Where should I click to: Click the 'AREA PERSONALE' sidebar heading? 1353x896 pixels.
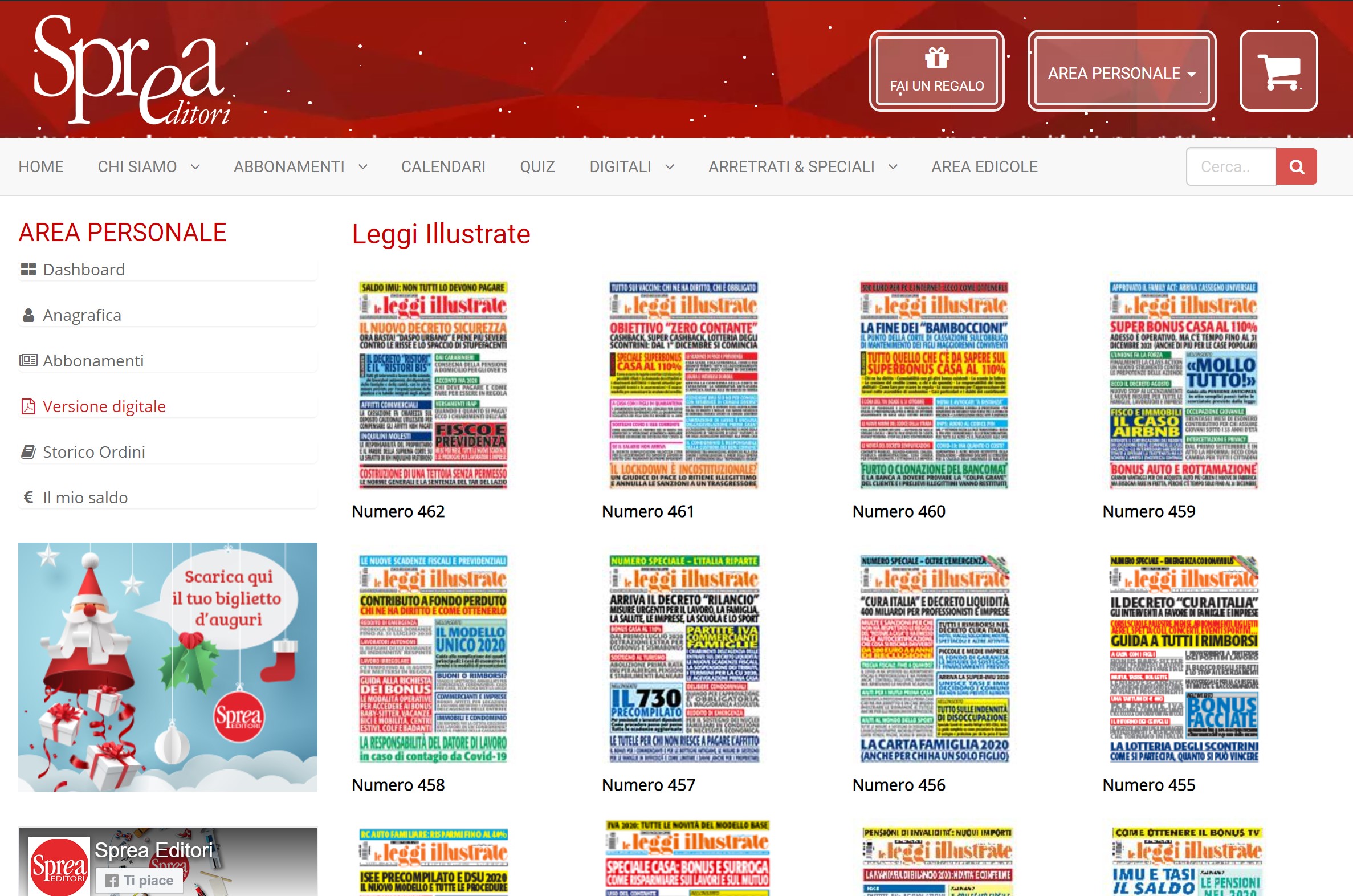coord(123,233)
